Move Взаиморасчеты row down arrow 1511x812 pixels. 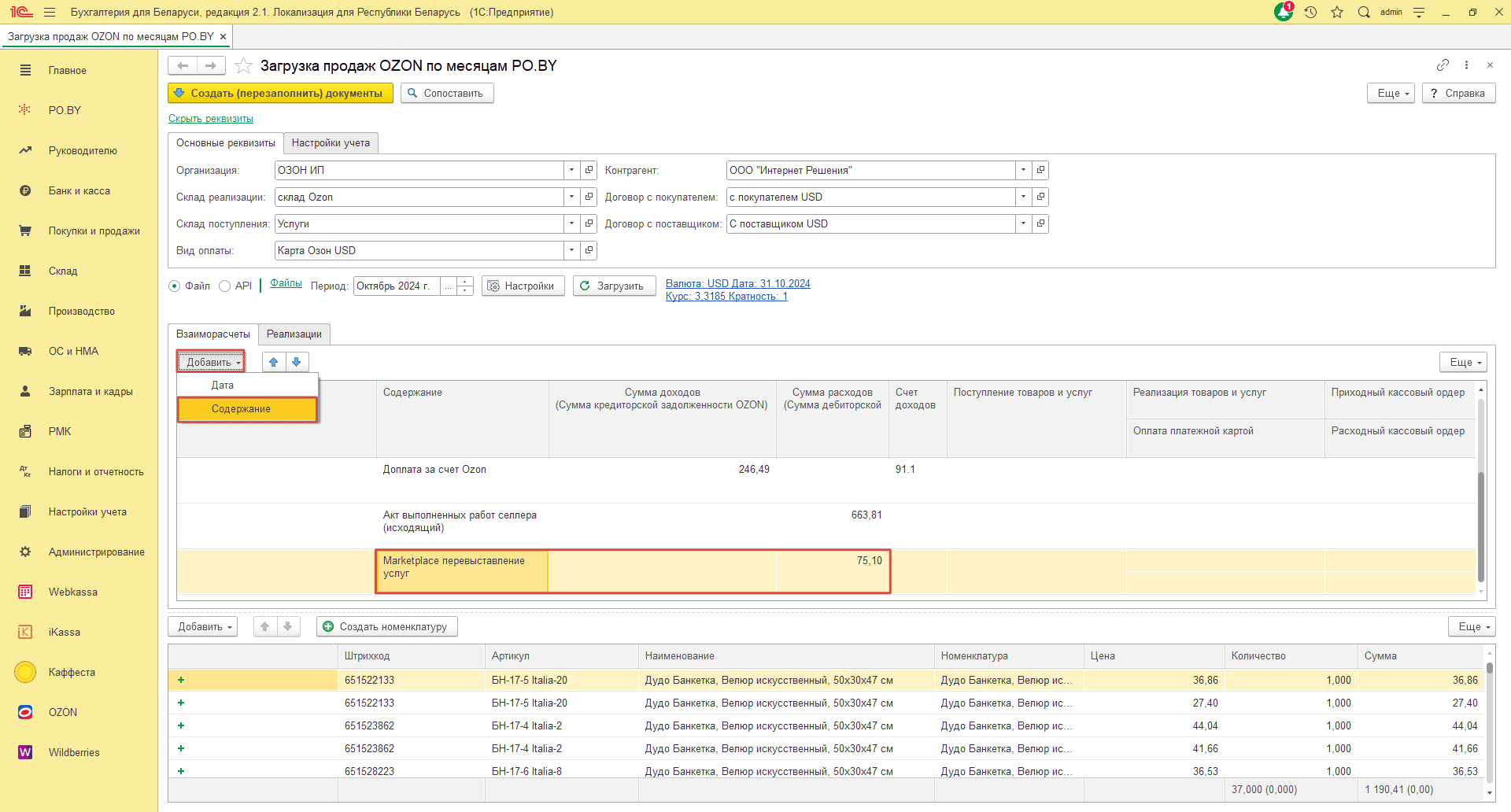(297, 362)
